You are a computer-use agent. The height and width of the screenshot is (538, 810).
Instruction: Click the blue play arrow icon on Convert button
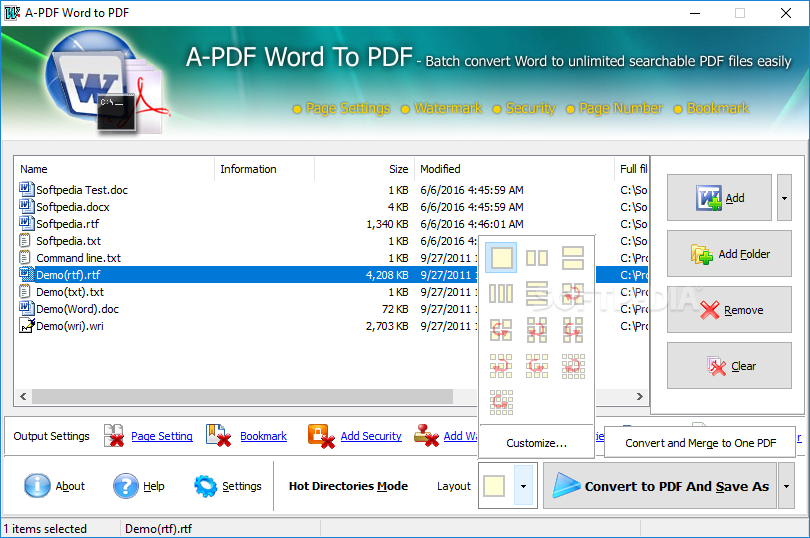(566, 486)
